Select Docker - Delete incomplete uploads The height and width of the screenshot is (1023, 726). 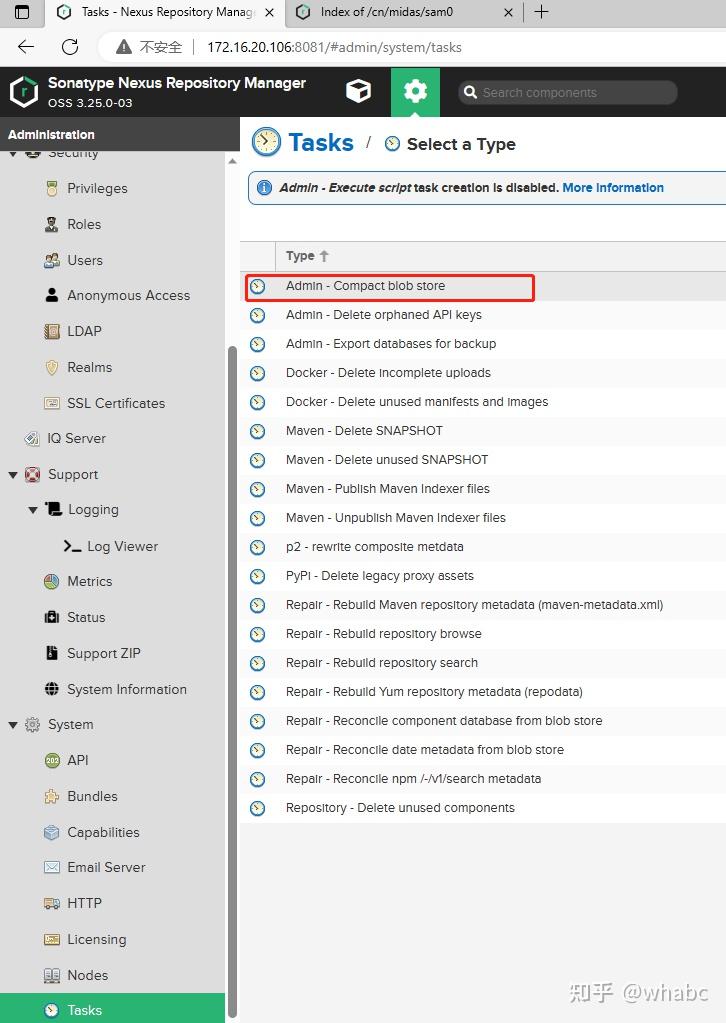pos(483,373)
